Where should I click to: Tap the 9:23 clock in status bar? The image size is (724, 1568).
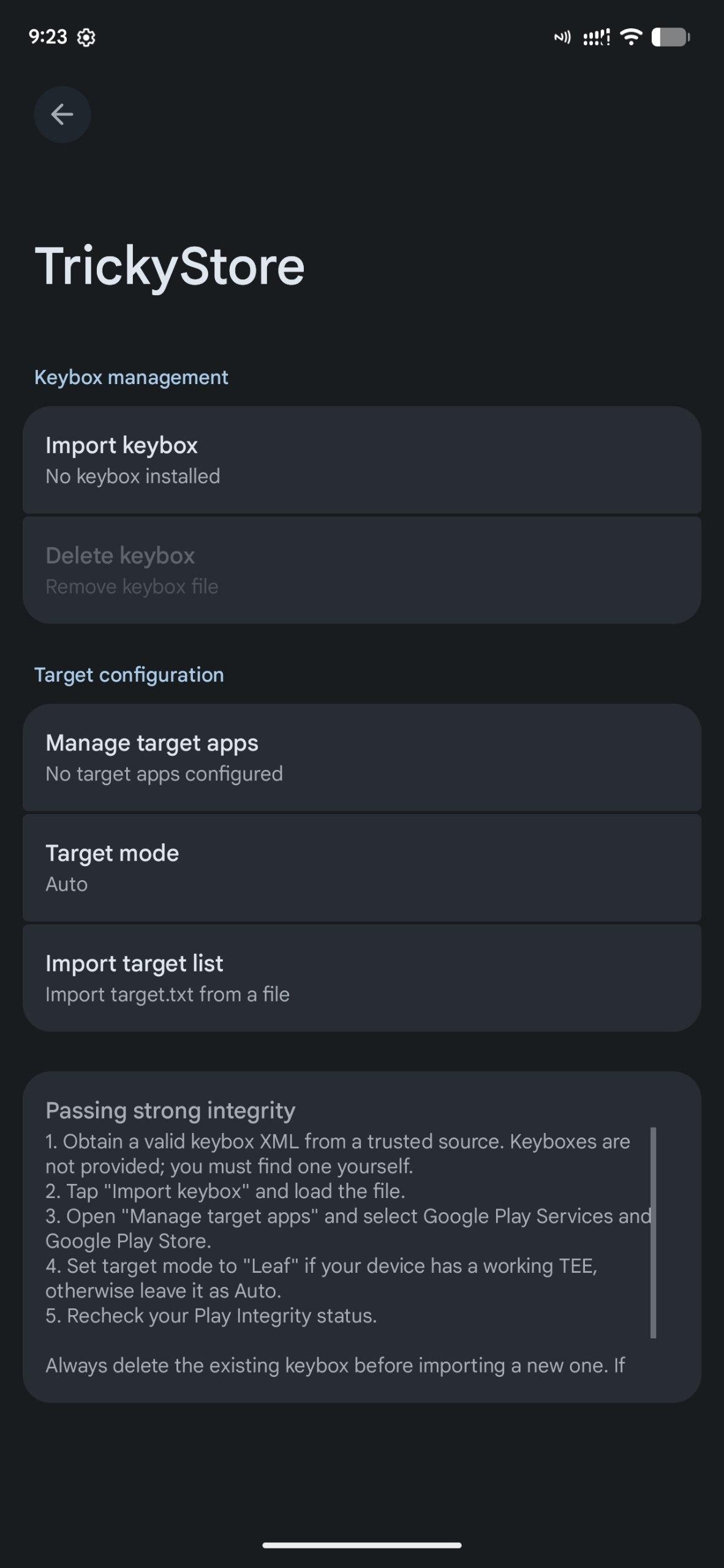(47, 37)
